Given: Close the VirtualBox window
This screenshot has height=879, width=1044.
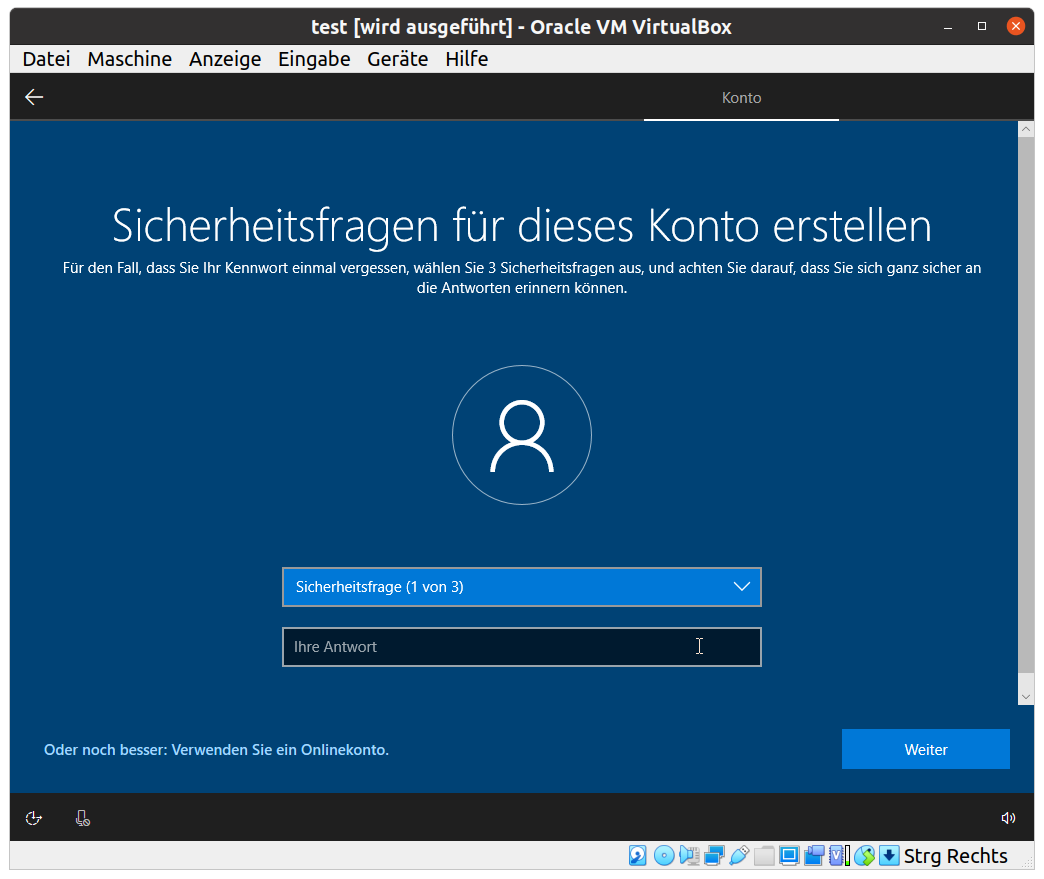Looking at the screenshot, I should click(1015, 27).
